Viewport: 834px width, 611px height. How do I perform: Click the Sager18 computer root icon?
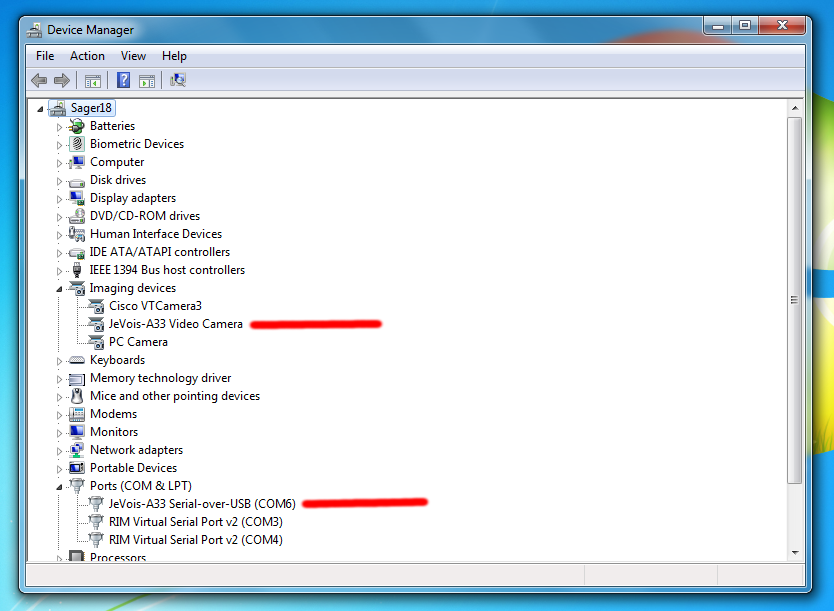(x=57, y=108)
